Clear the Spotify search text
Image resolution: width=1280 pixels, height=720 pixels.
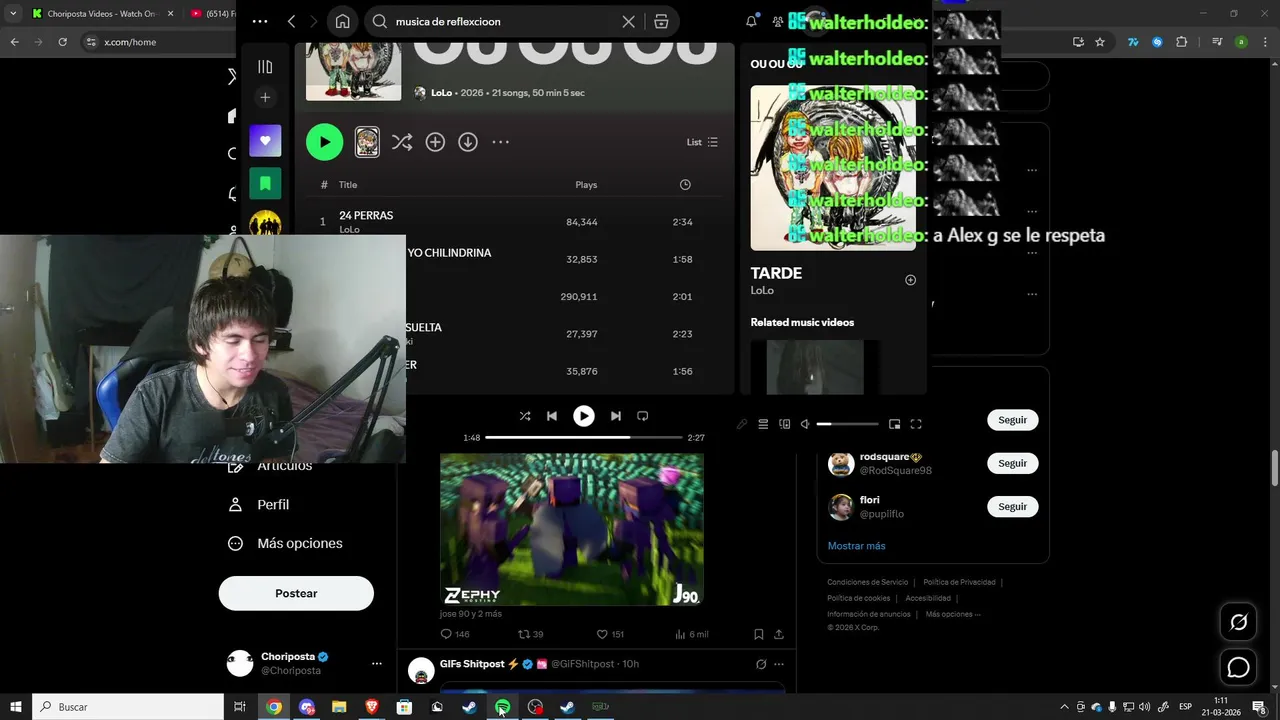pos(628,21)
